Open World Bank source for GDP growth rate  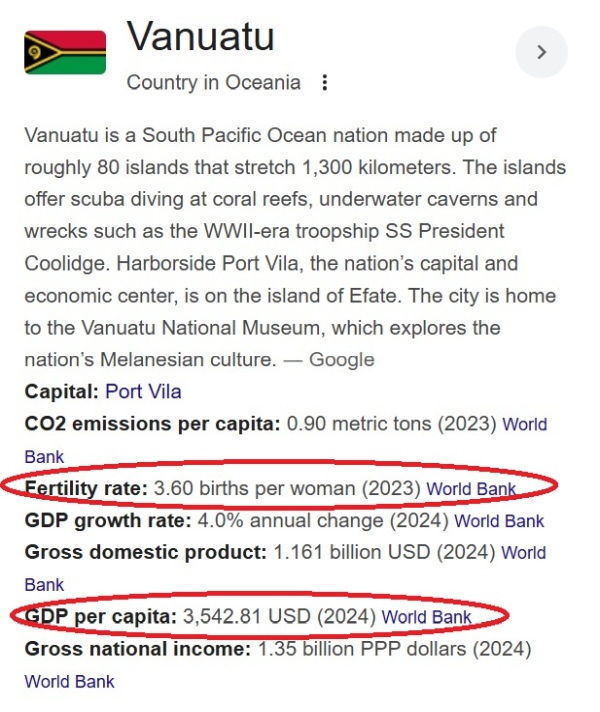coord(499,520)
